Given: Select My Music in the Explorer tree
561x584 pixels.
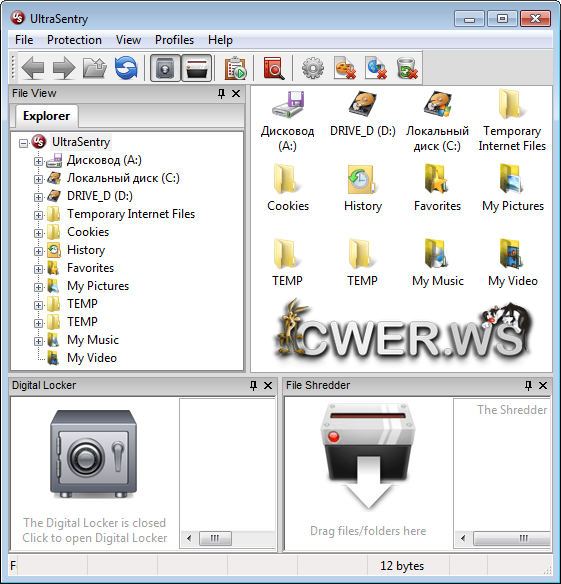Looking at the screenshot, I should pos(93,340).
